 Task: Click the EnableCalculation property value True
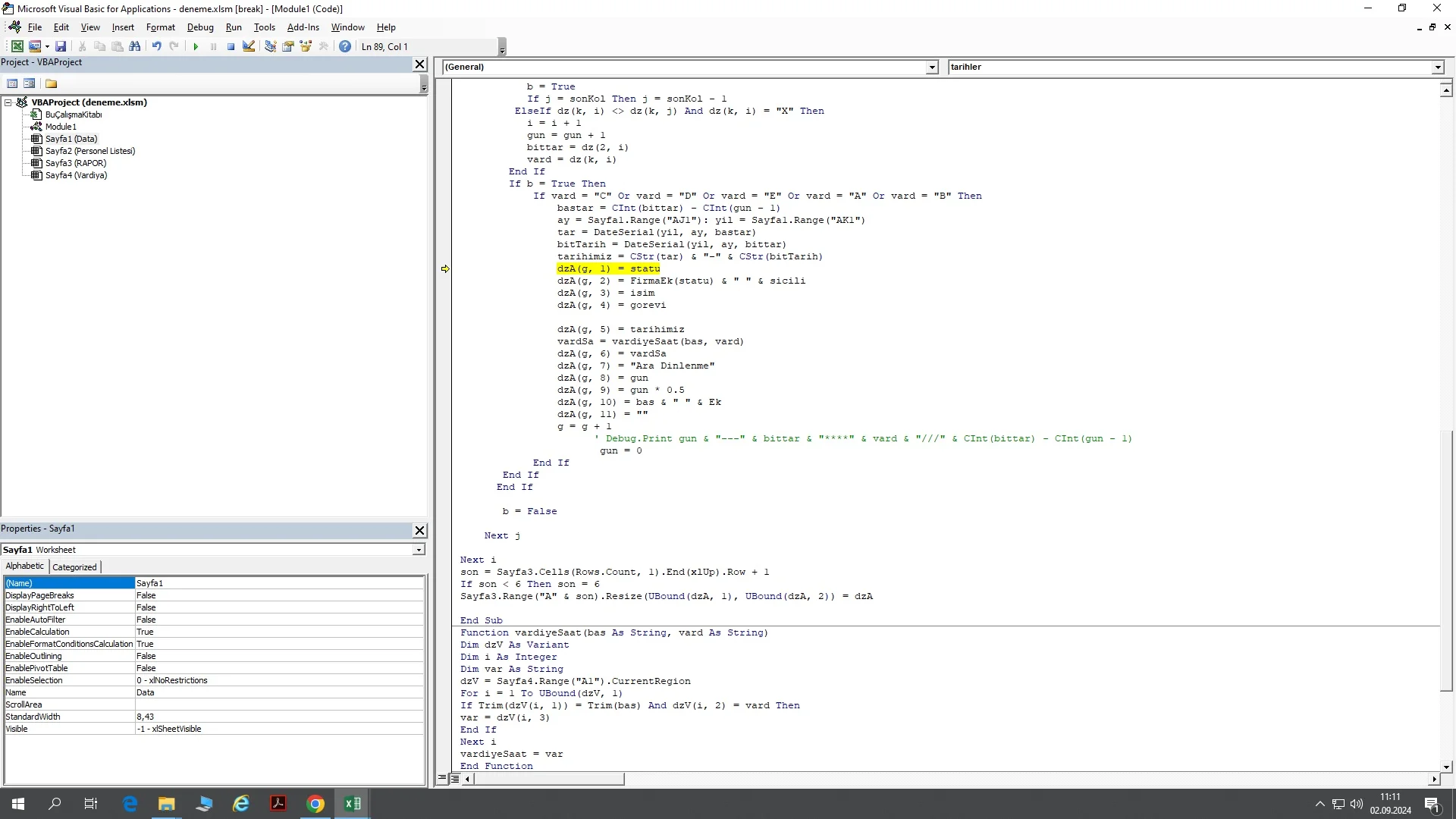point(279,632)
